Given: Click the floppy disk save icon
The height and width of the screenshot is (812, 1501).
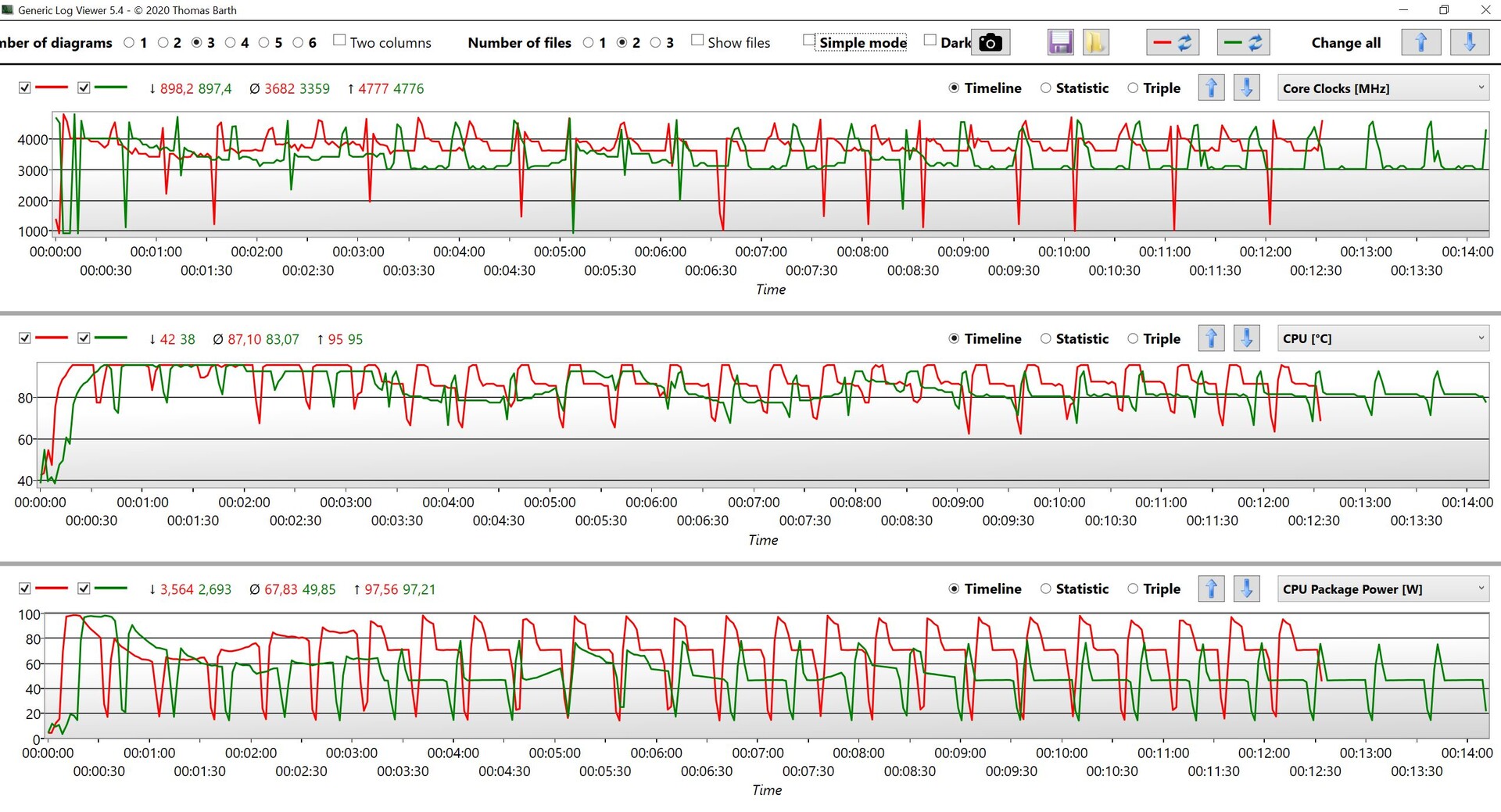Looking at the screenshot, I should pyautogui.click(x=1060, y=42).
